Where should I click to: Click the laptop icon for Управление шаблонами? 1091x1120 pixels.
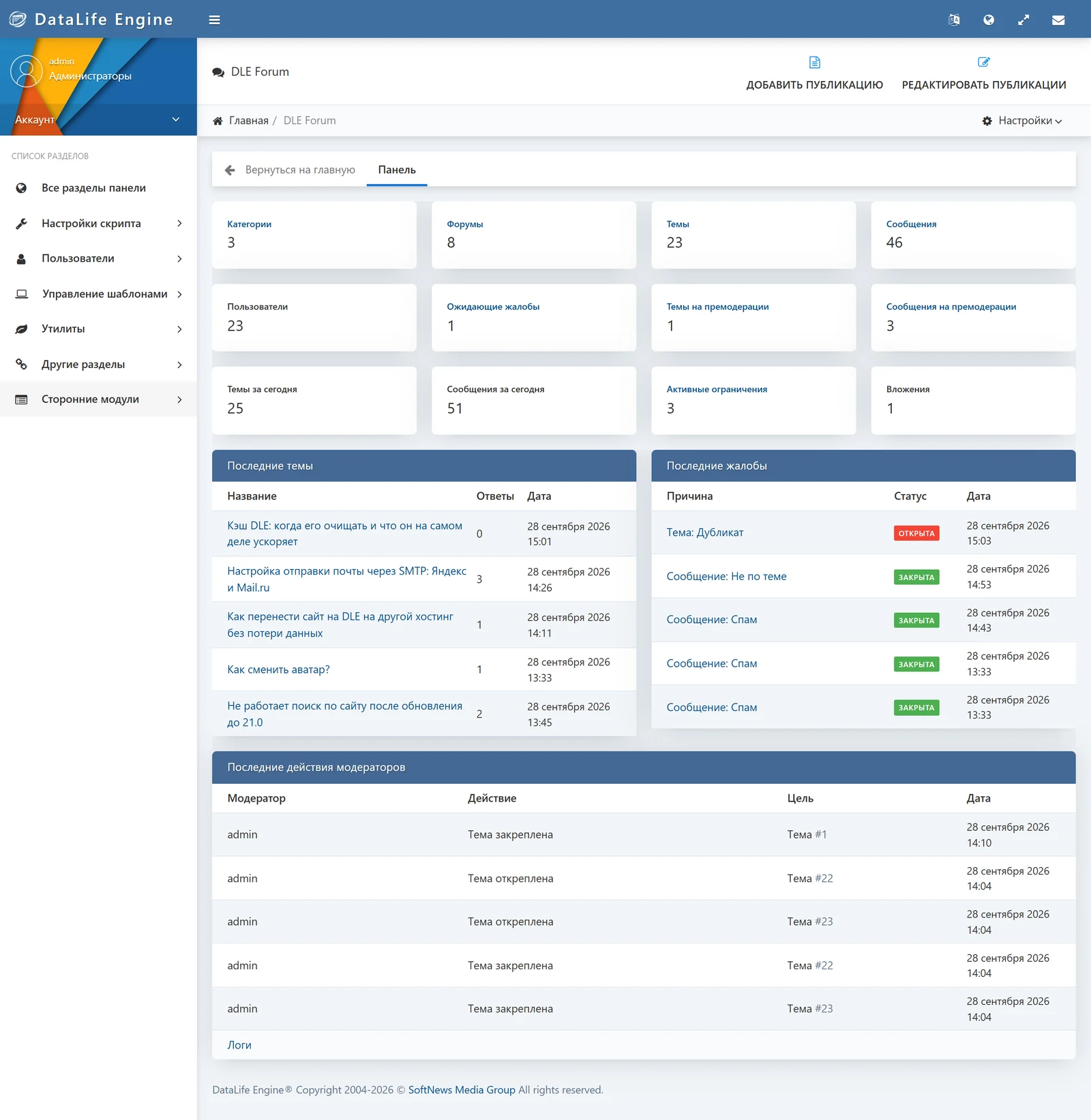(22, 294)
